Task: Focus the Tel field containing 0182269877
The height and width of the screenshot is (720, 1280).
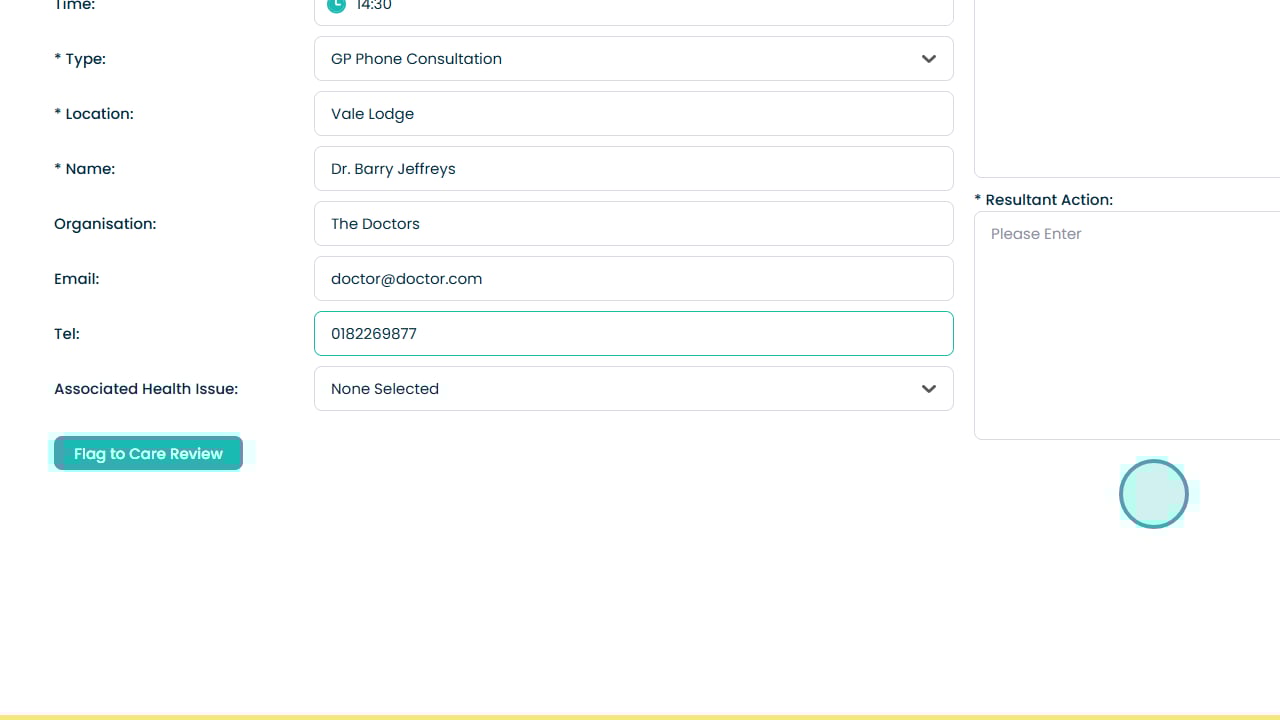Action: pyautogui.click(x=633, y=334)
